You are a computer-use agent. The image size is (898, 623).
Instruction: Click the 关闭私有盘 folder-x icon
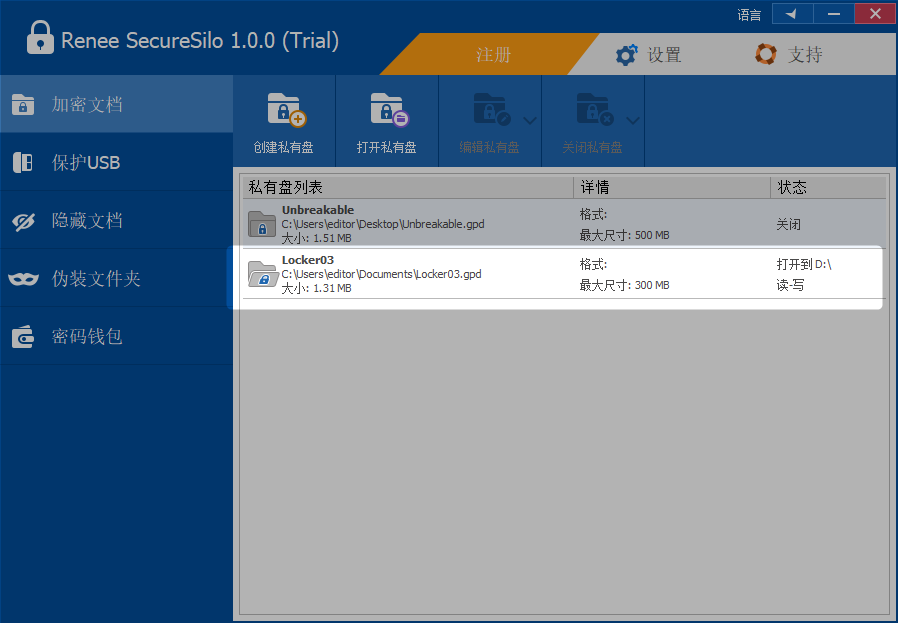click(x=594, y=109)
